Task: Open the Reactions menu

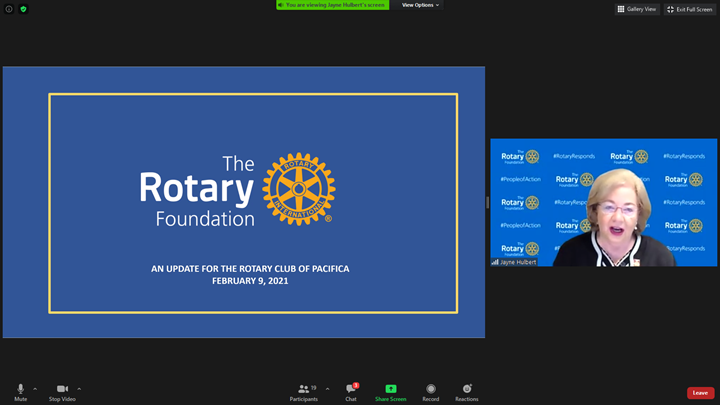Action: (467, 393)
